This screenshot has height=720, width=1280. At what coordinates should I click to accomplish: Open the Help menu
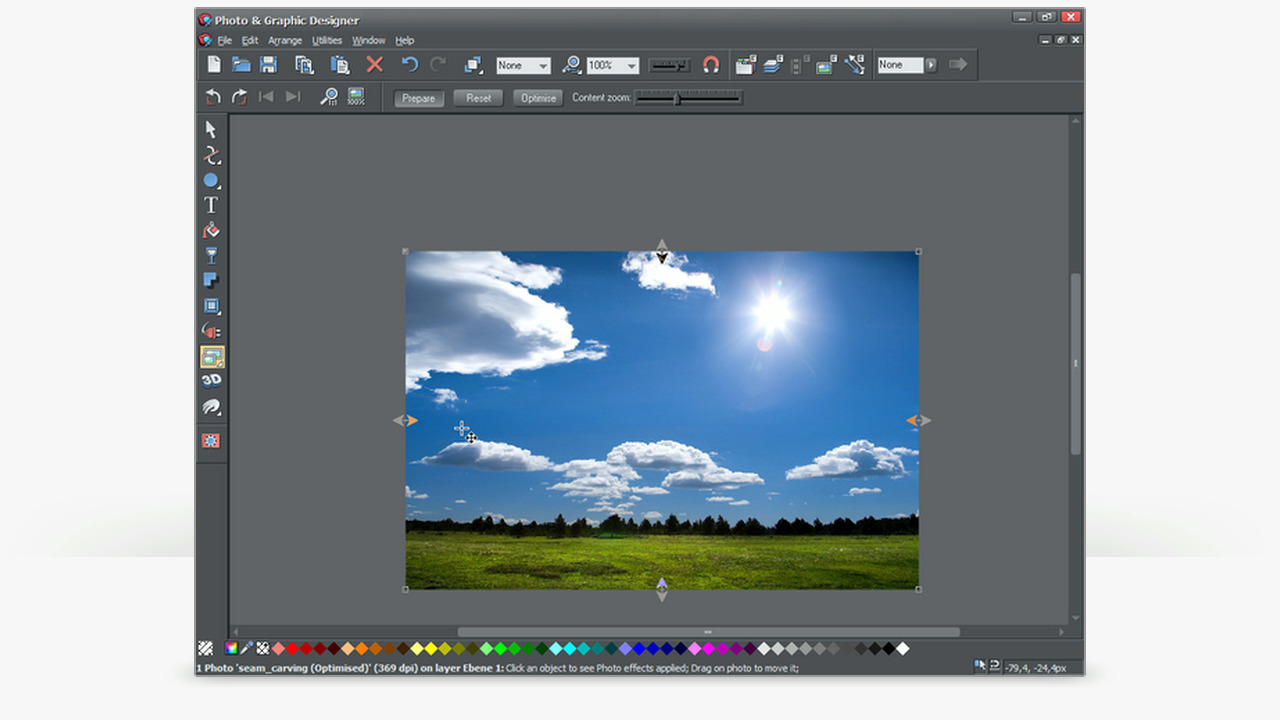point(404,41)
